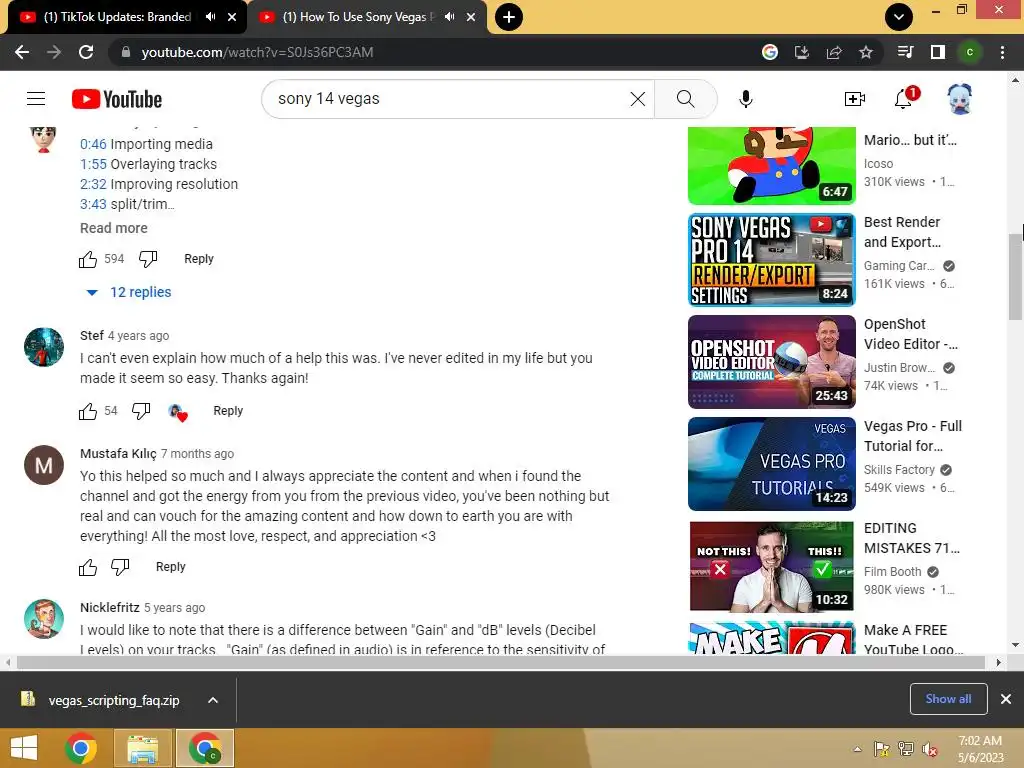
Task: Open the Create video icon
Action: click(854, 99)
